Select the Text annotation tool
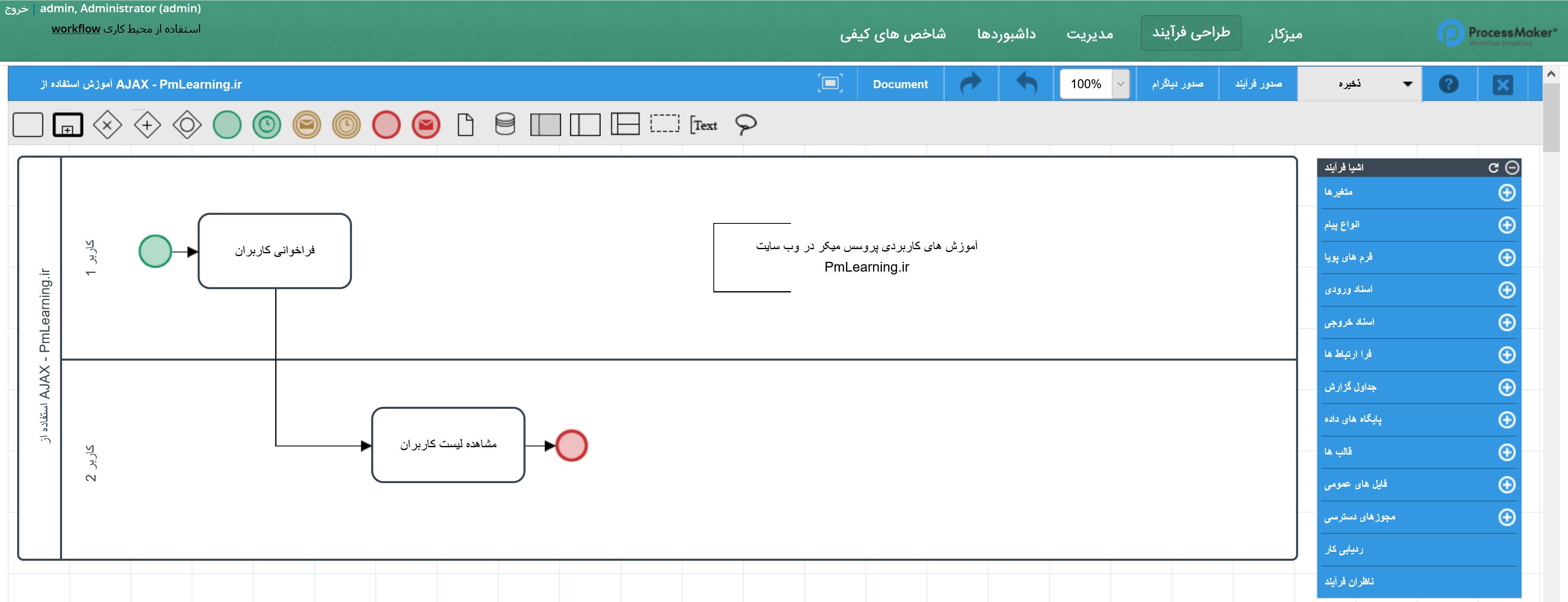The width and height of the screenshot is (1568, 602). pyautogui.click(x=704, y=125)
